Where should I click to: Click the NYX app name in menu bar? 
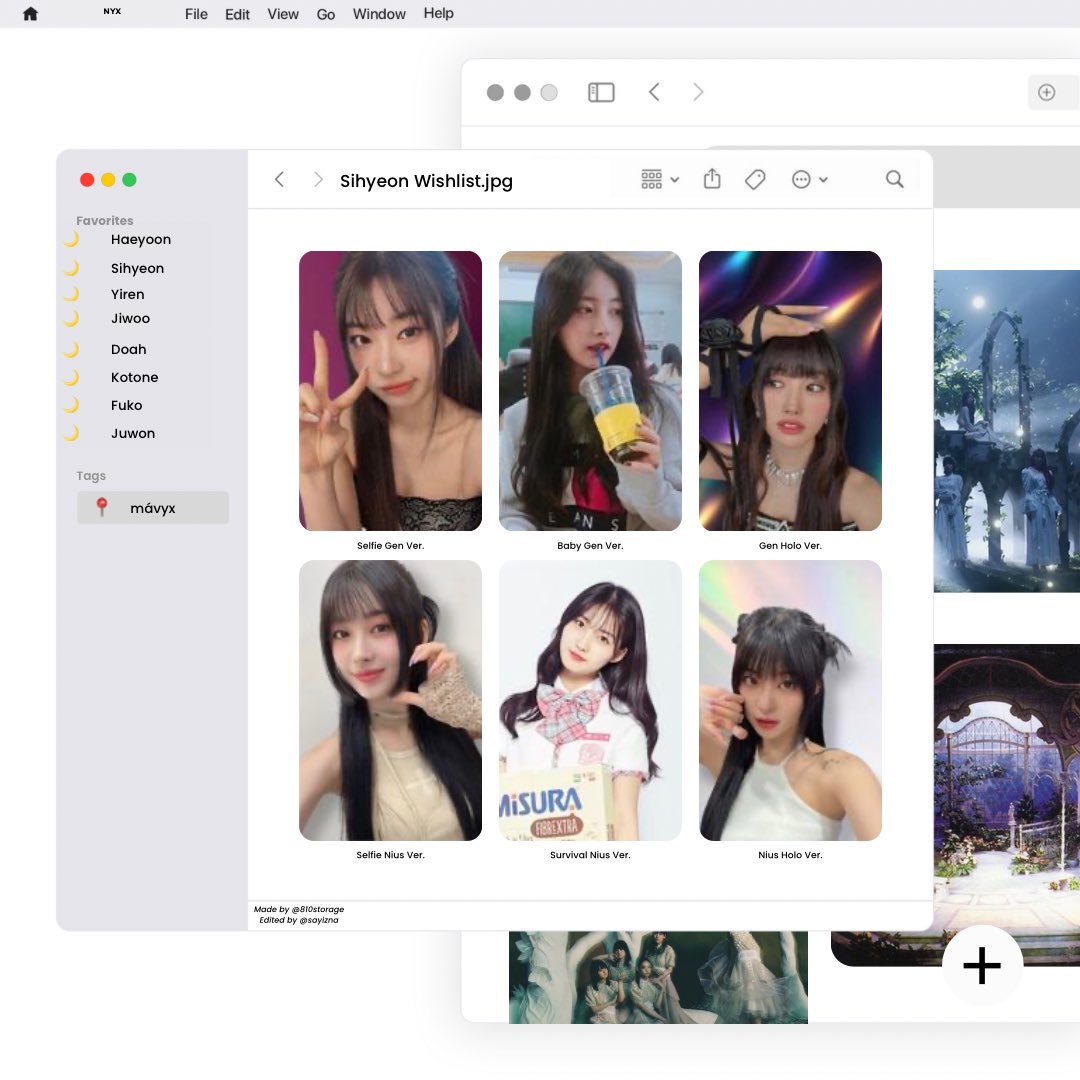(x=112, y=11)
